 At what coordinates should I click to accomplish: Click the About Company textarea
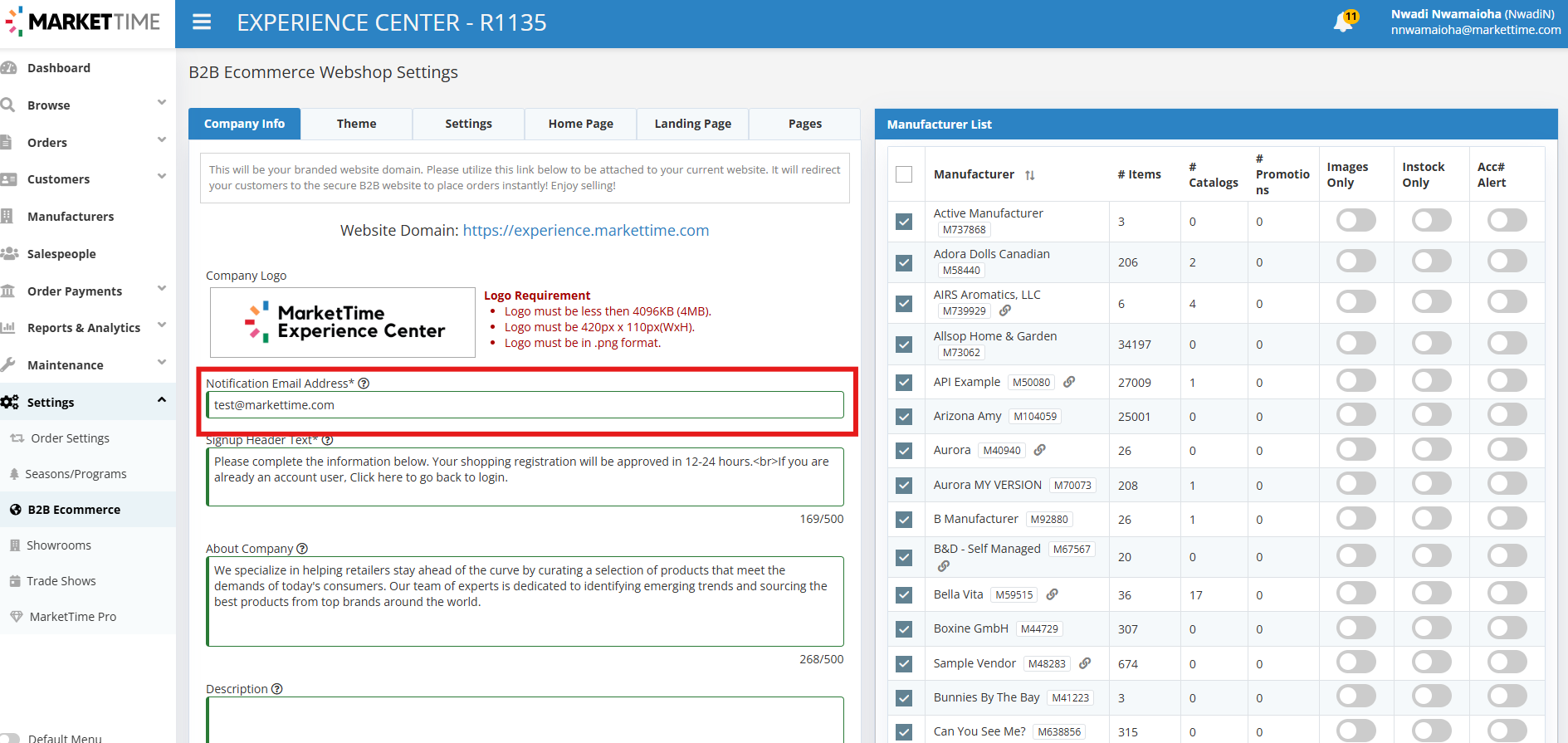525,602
